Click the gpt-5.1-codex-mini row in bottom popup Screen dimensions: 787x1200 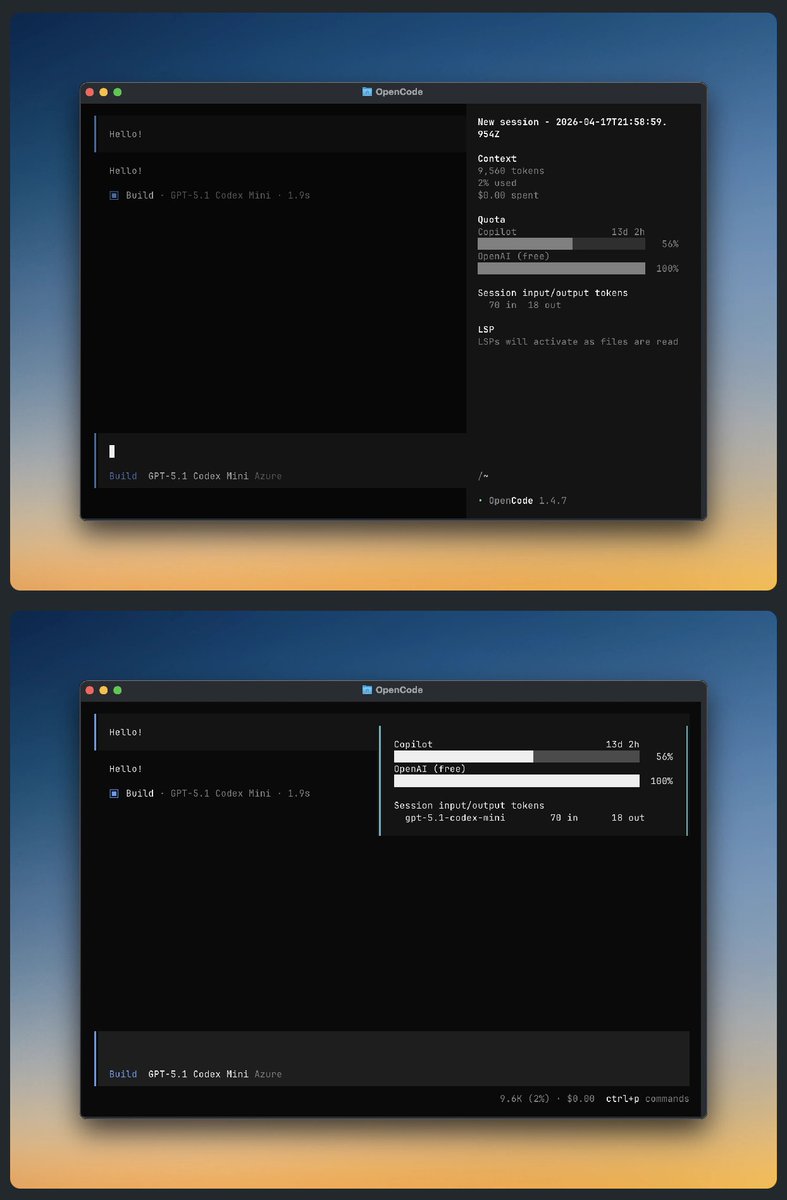(x=525, y=818)
